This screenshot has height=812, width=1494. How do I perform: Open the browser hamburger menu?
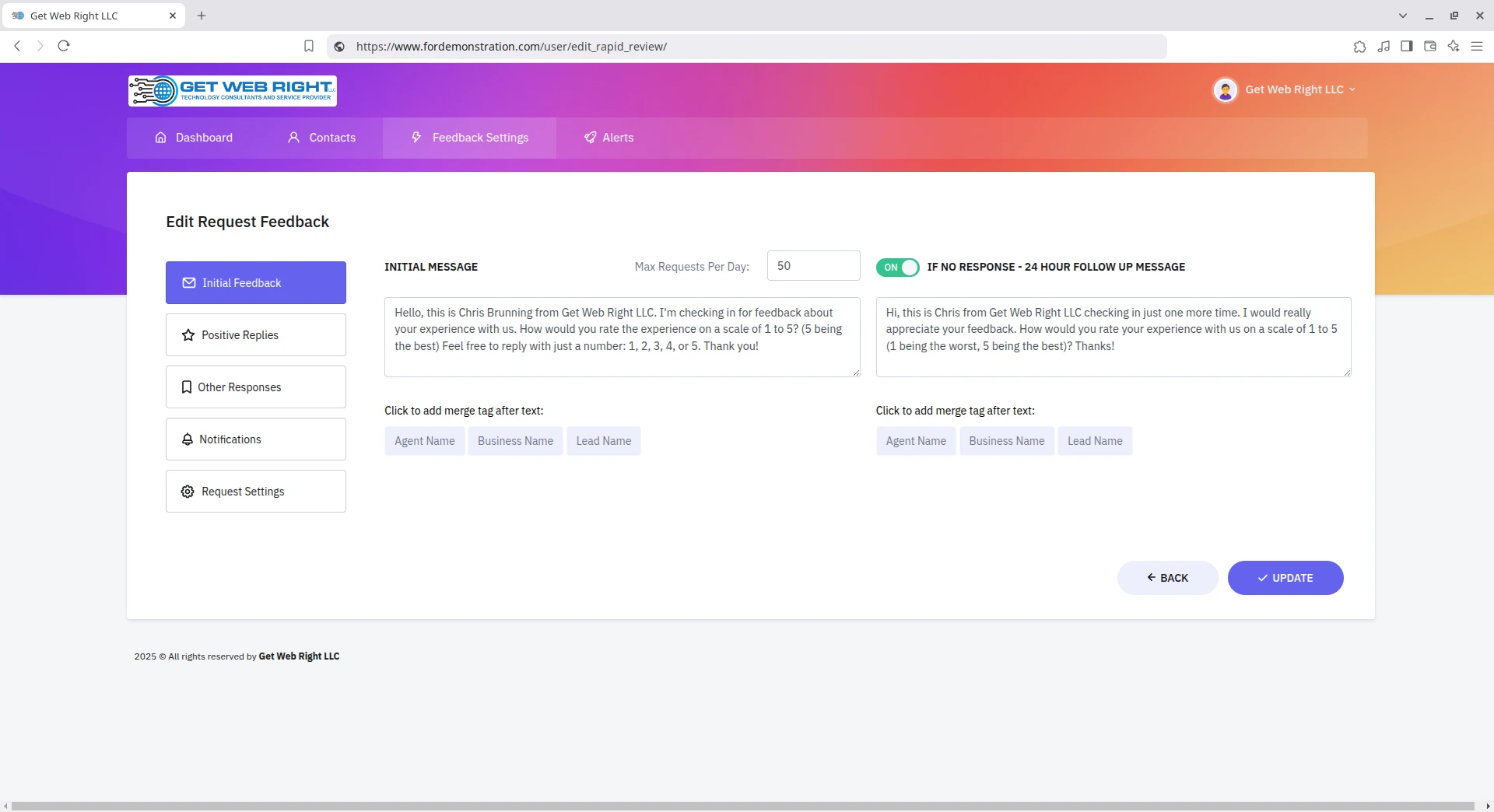tap(1477, 47)
